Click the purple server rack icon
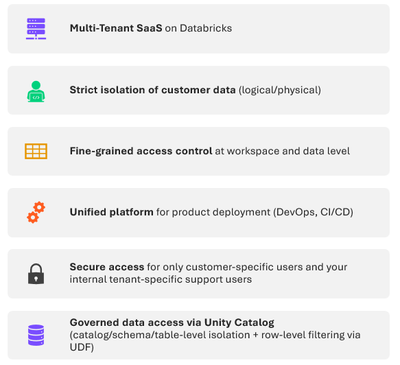This screenshot has width=400, height=365. pyautogui.click(x=36, y=29)
